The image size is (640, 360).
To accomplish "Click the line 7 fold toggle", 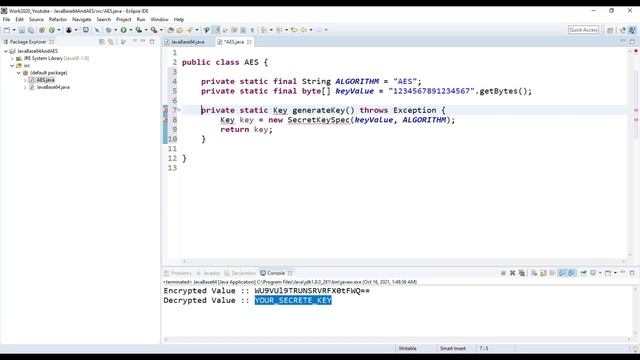I will coord(179,110).
